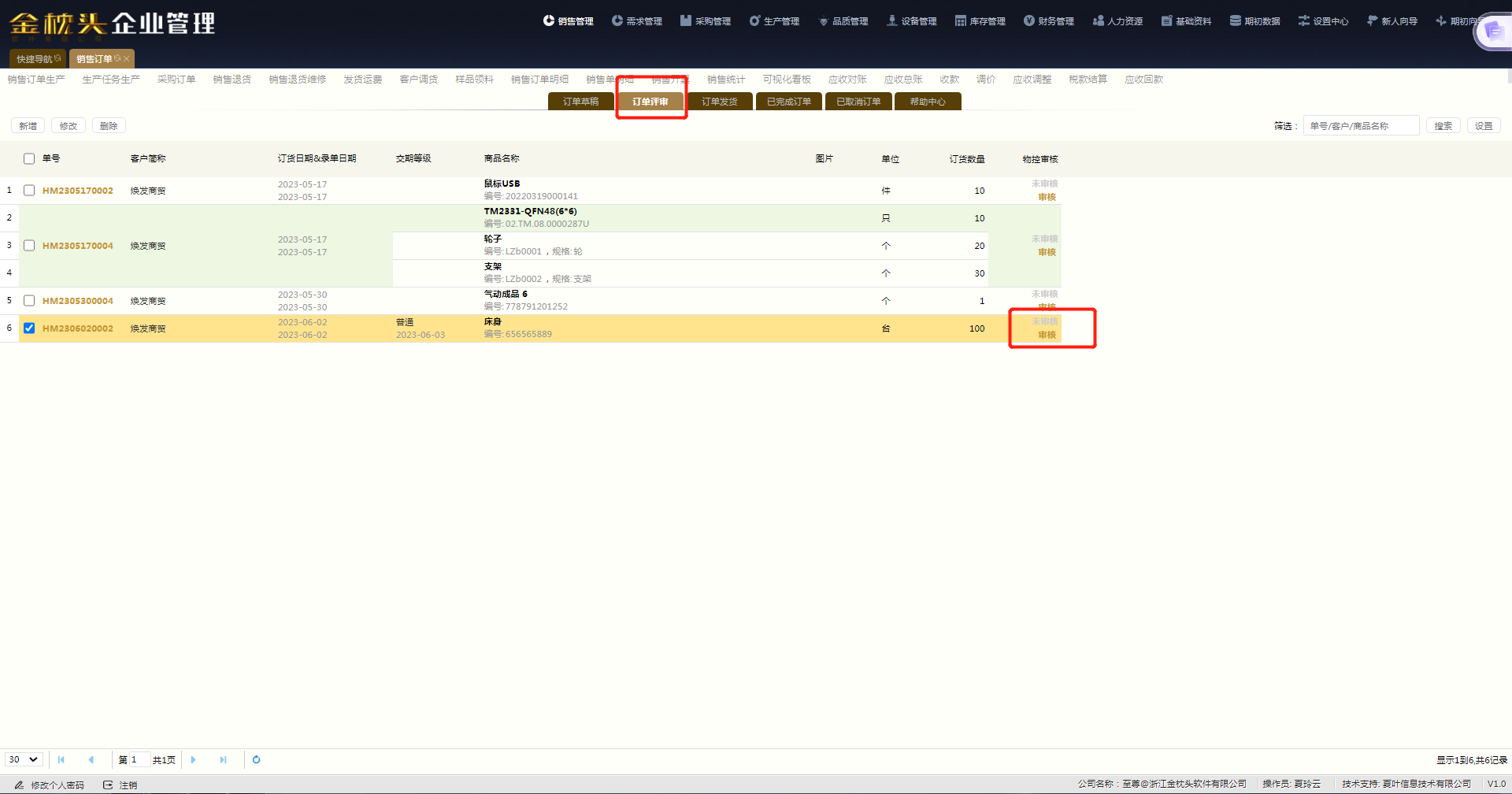The image size is (1512, 794).
Task: Switch to the 订单发货 tab
Action: (720, 102)
